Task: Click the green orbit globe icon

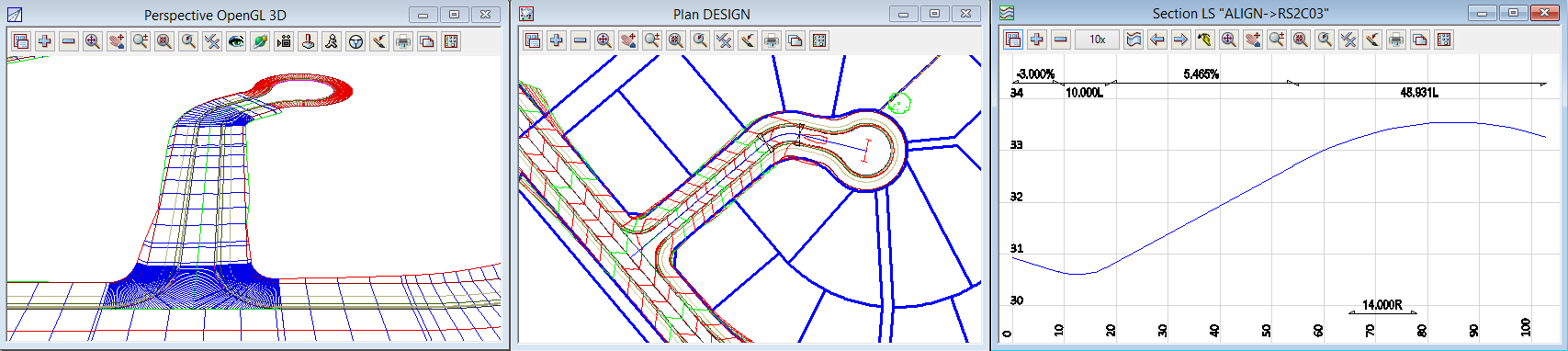Action: tap(260, 41)
